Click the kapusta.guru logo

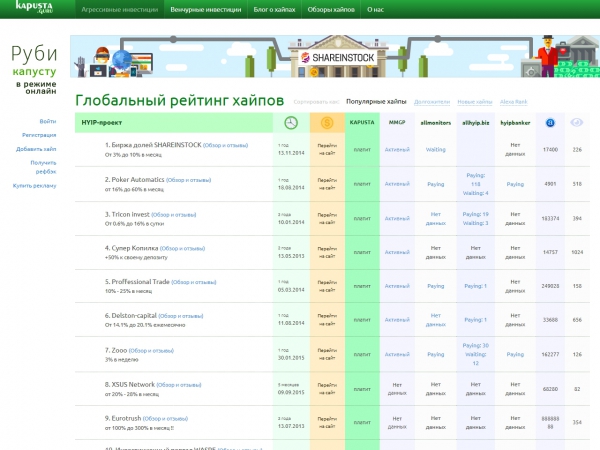34,7
